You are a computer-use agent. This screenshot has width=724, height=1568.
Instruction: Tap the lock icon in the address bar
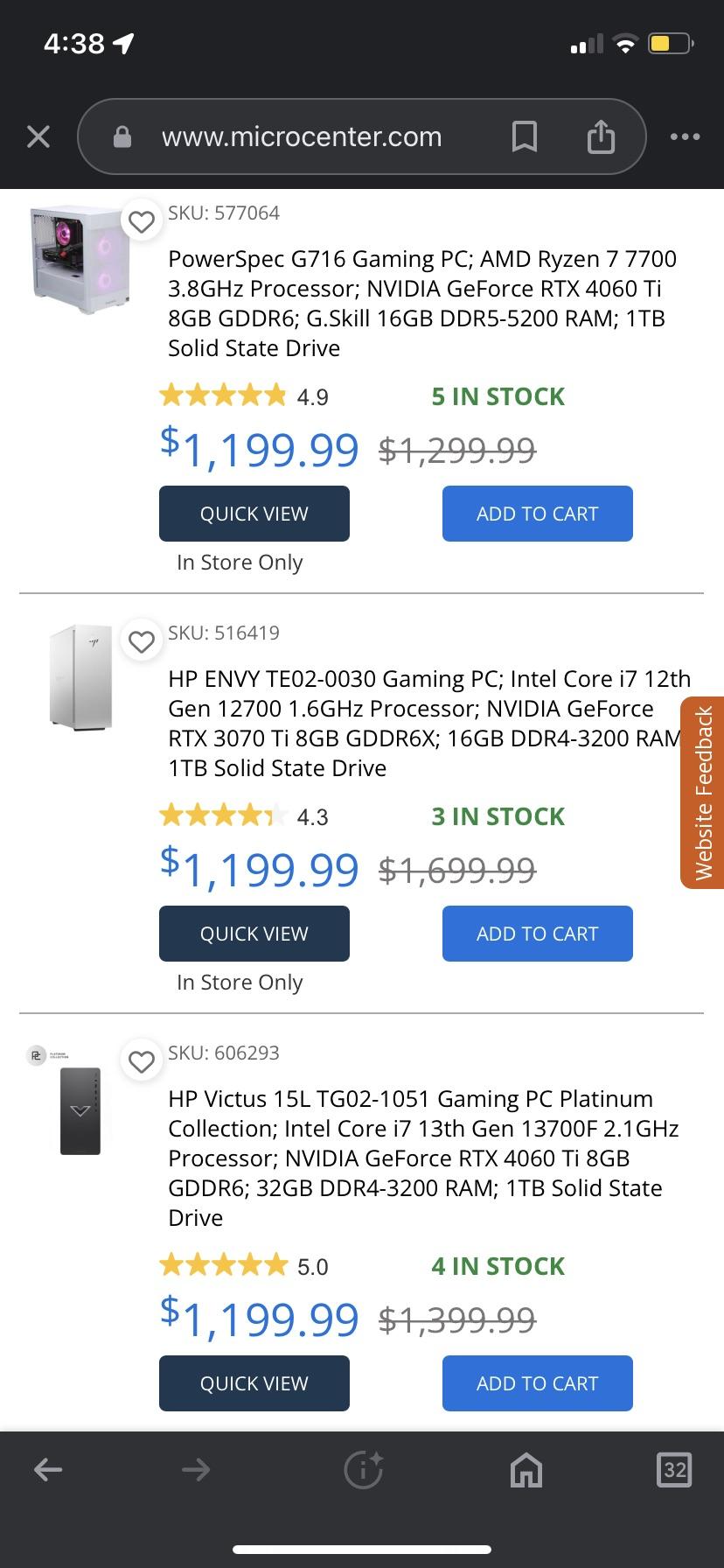(122, 136)
